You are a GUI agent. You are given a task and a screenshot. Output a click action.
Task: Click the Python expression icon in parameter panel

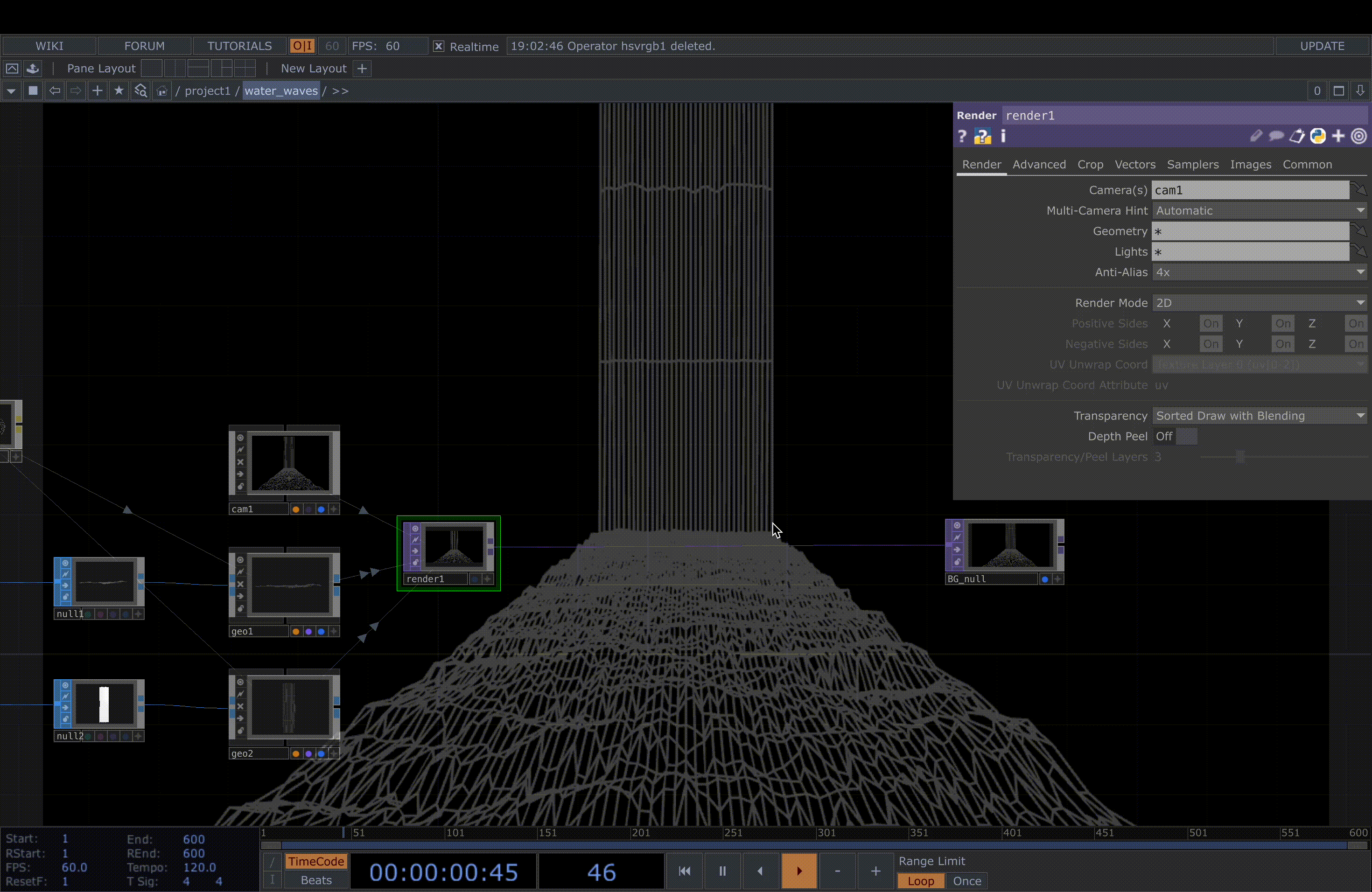[1318, 136]
